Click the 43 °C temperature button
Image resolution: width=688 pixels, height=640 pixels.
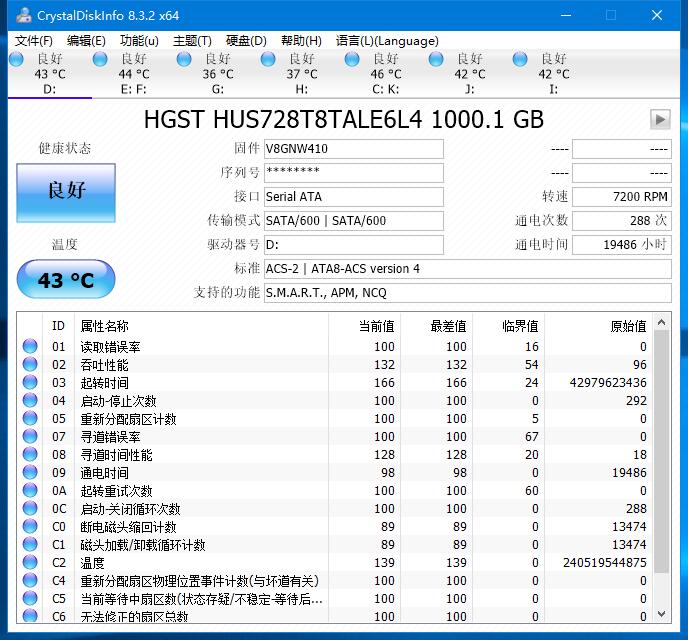(66, 279)
